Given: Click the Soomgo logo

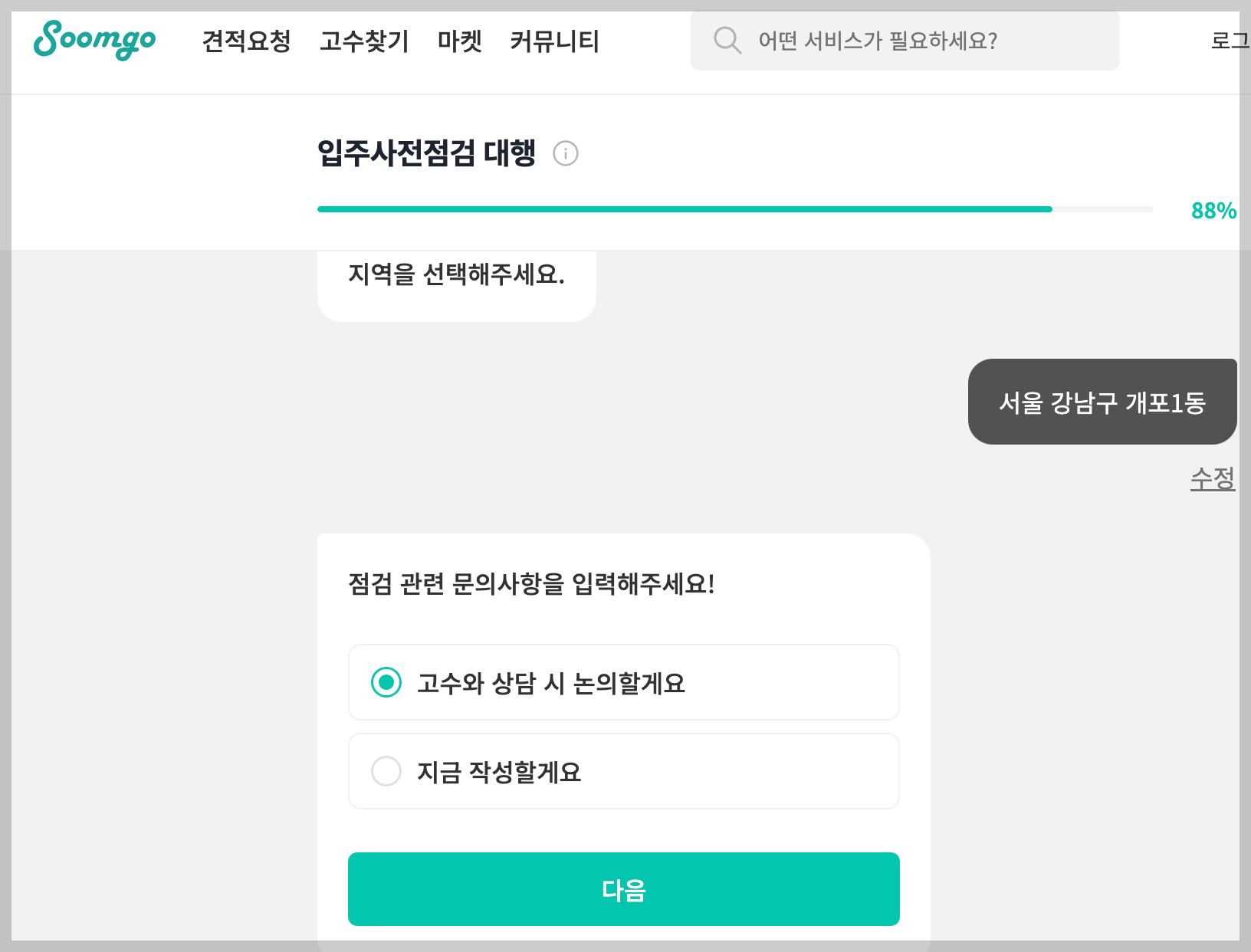Looking at the screenshot, I should coord(94,41).
